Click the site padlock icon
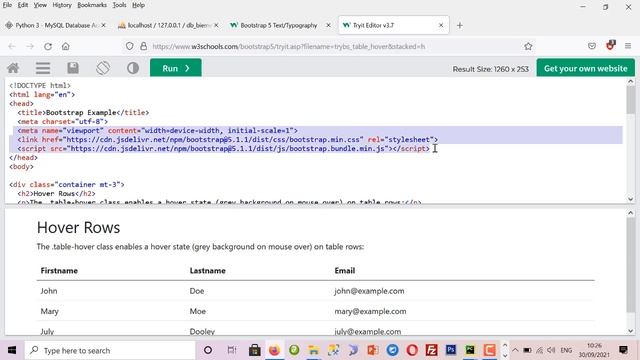The width and height of the screenshot is (640, 360). pyautogui.click(x=143, y=47)
